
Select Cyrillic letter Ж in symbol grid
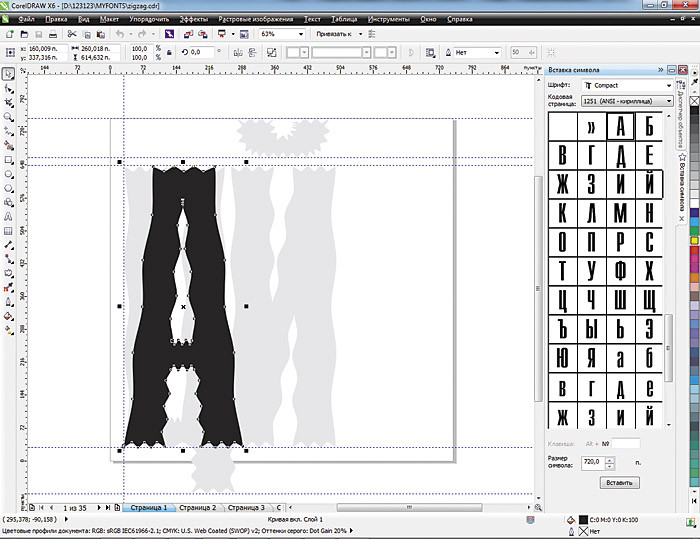(x=562, y=184)
